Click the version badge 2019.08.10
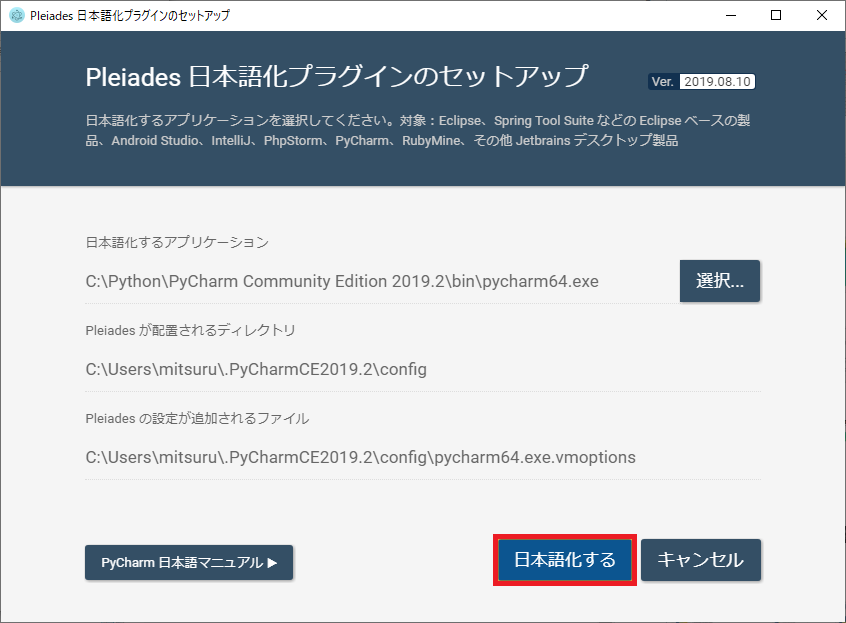This screenshot has width=846, height=623. coord(701,81)
